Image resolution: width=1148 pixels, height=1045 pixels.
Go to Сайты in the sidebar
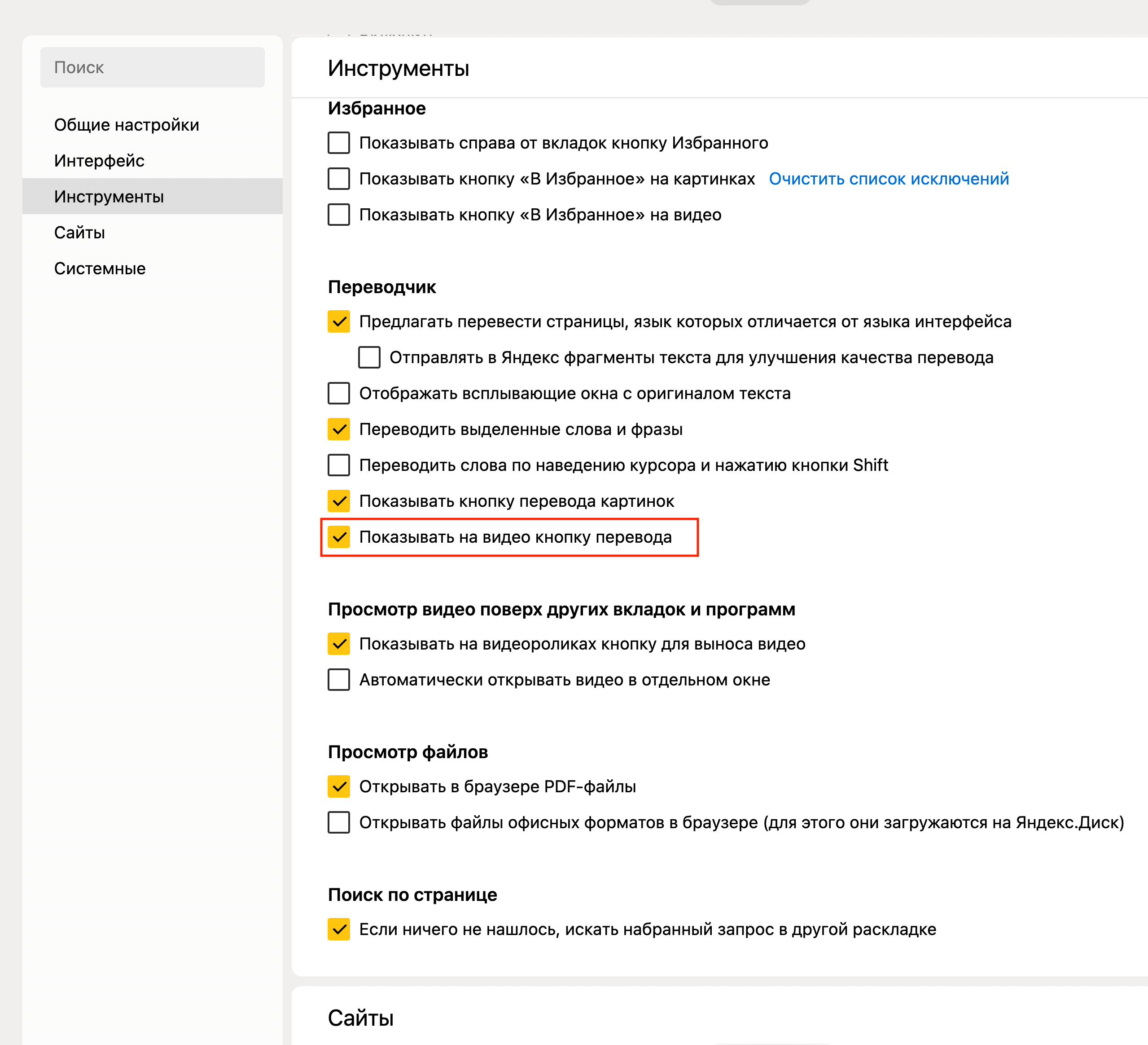point(80,233)
